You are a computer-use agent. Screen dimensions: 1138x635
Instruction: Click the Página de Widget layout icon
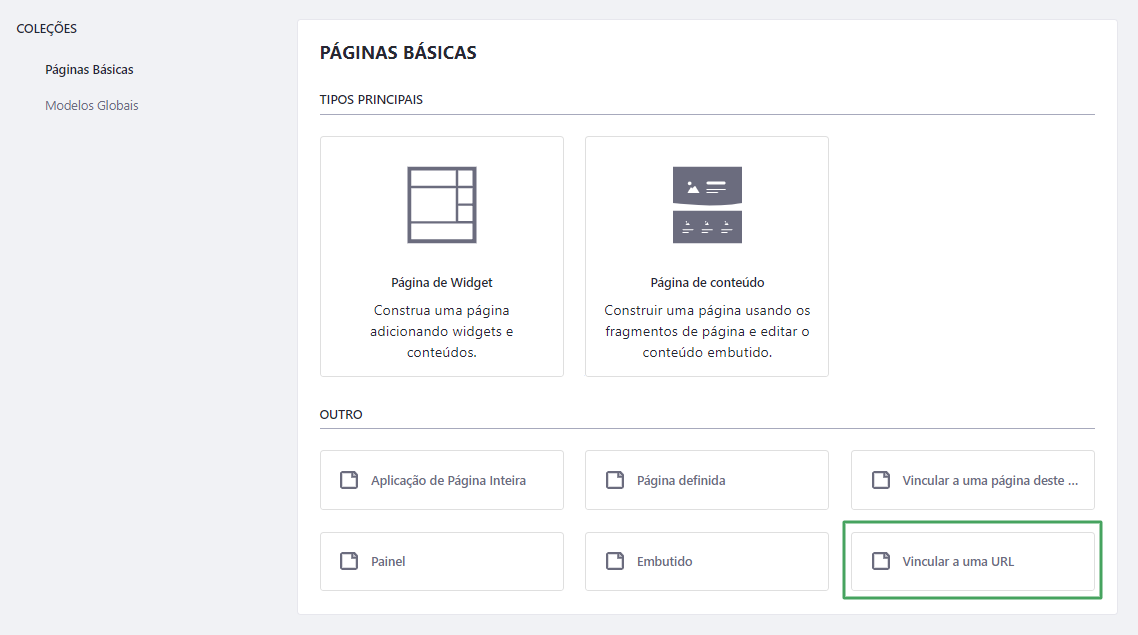pyautogui.click(x=441, y=205)
